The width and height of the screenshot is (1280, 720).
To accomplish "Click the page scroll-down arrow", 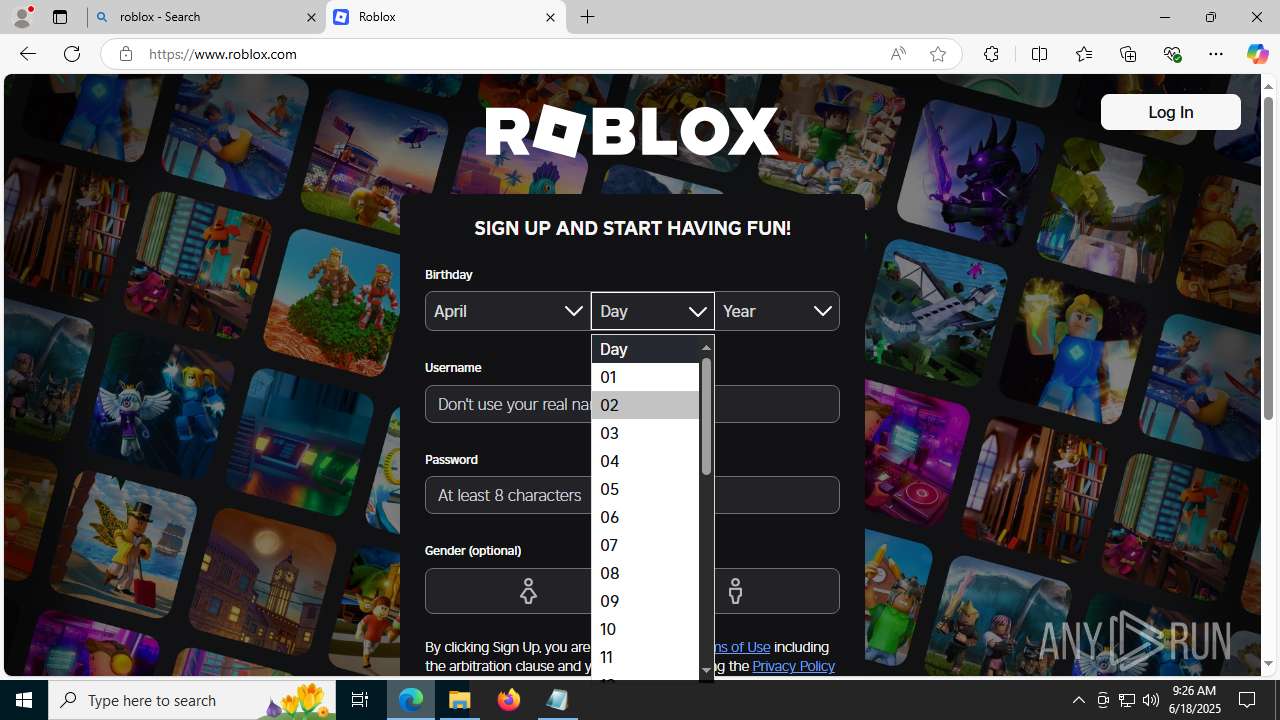I will click(1268, 664).
